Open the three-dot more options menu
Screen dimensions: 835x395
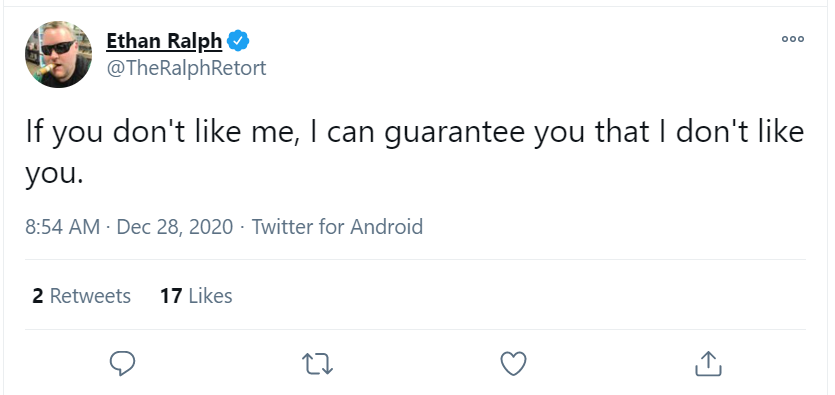click(792, 39)
